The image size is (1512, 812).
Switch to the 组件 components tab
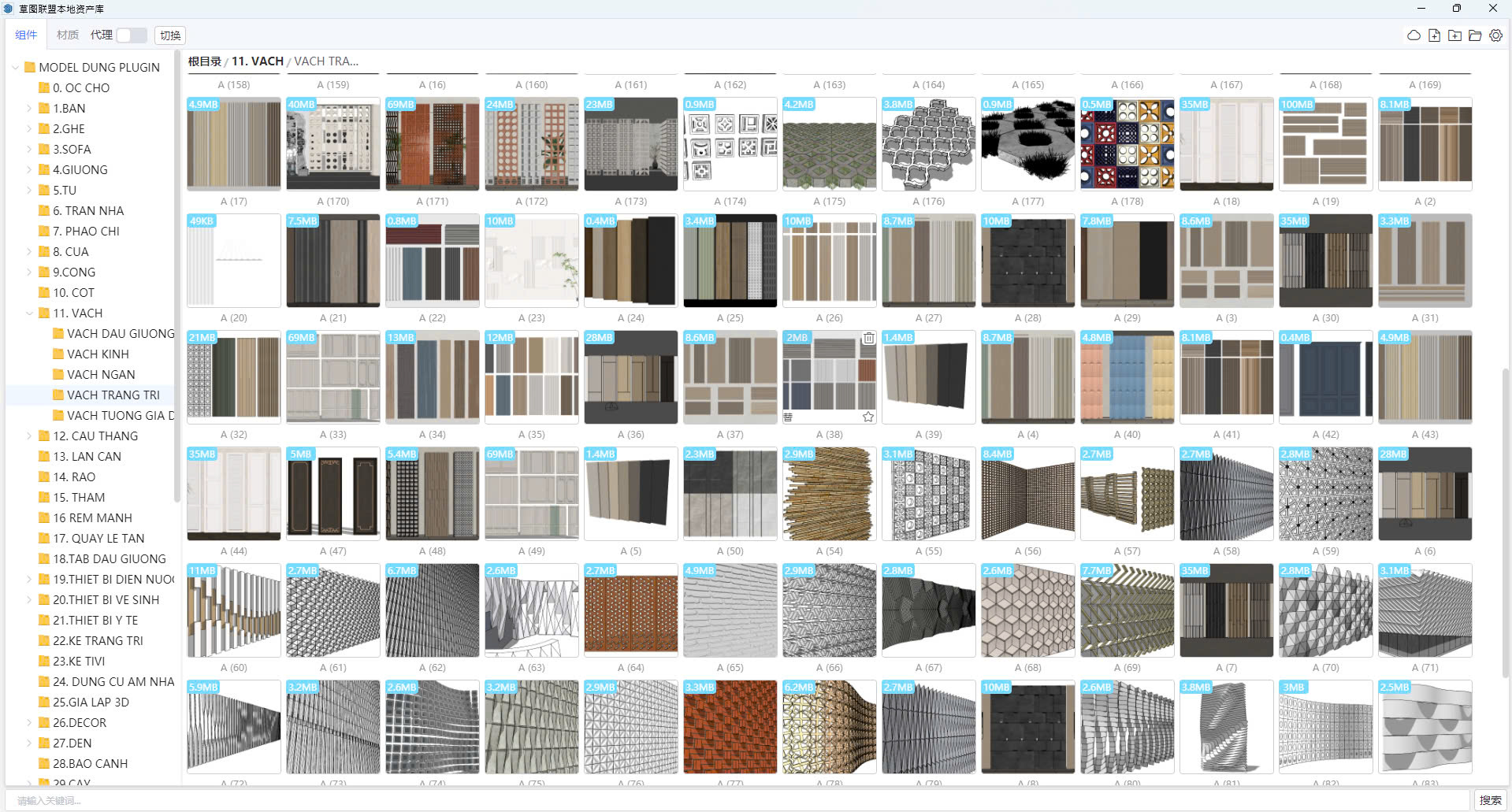(26, 35)
